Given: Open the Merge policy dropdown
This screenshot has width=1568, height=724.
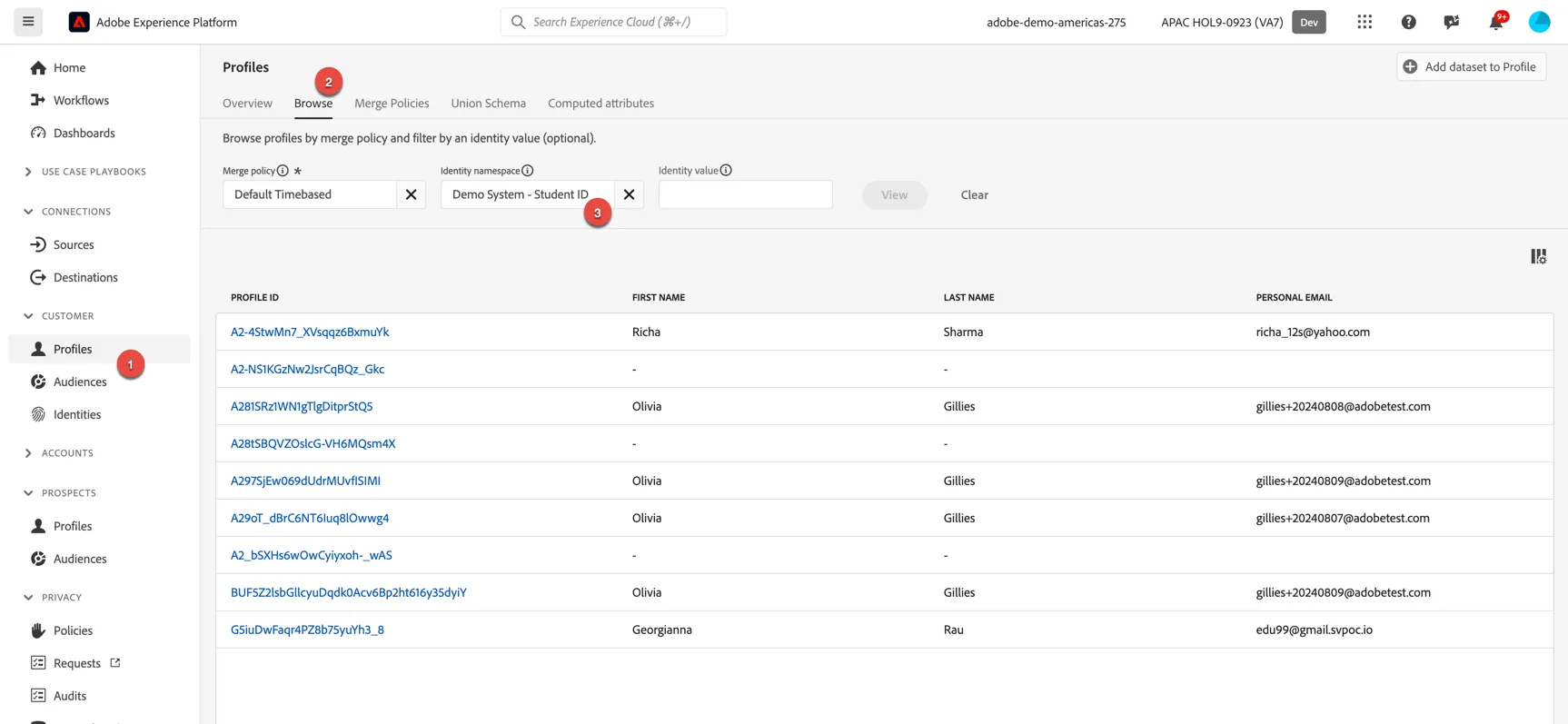Looking at the screenshot, I should pos(310,194).
